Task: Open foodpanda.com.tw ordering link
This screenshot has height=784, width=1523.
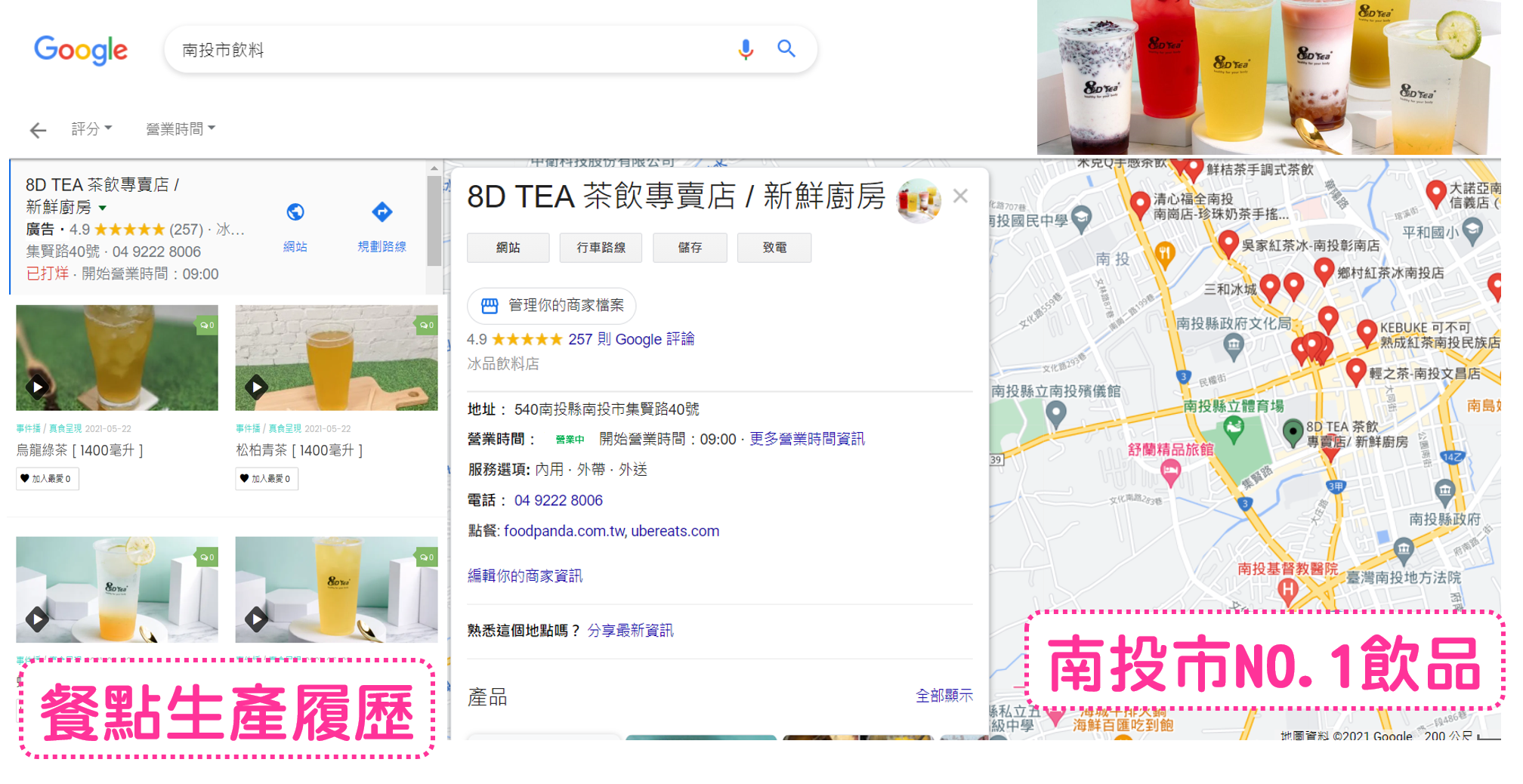Action: pyautogui.click(x=564, y=532)
